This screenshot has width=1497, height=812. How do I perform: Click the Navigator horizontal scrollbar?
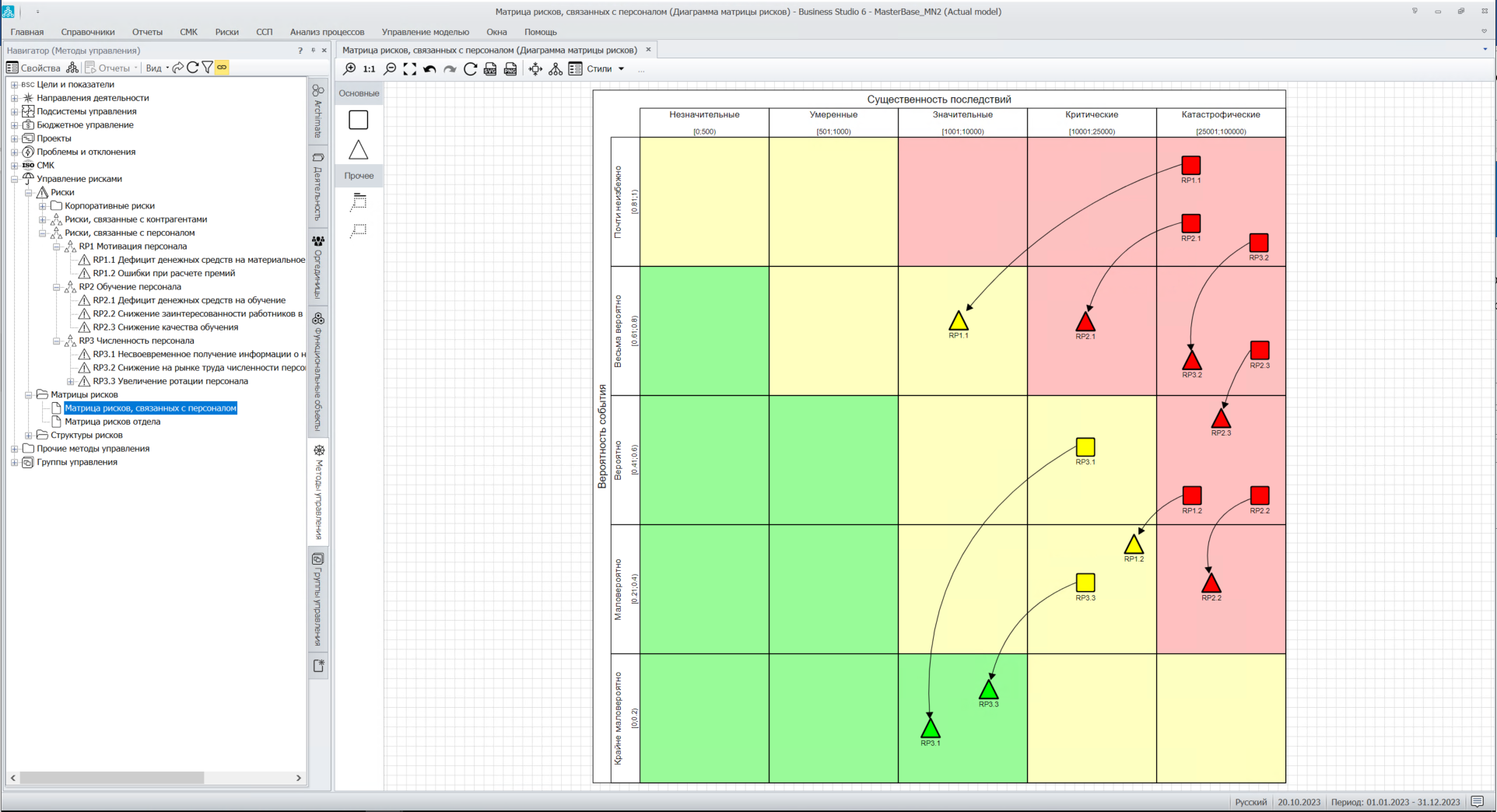coord(112,778)
